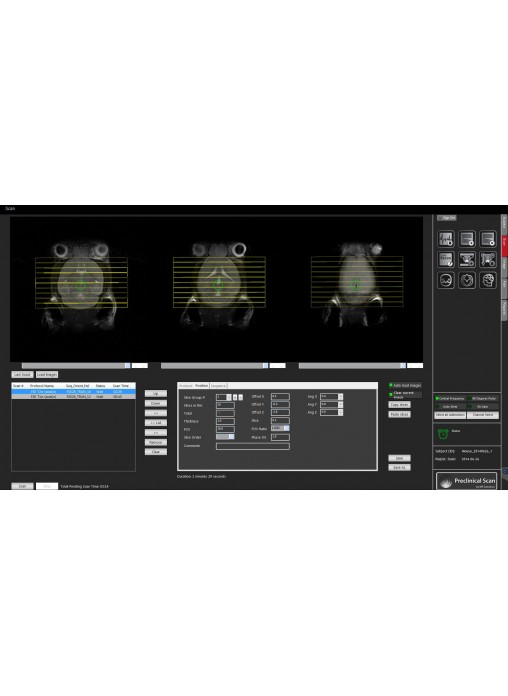
Task: Click the Remove button beside the scan list
Action: pyautogui.click(x=156, y=443)
